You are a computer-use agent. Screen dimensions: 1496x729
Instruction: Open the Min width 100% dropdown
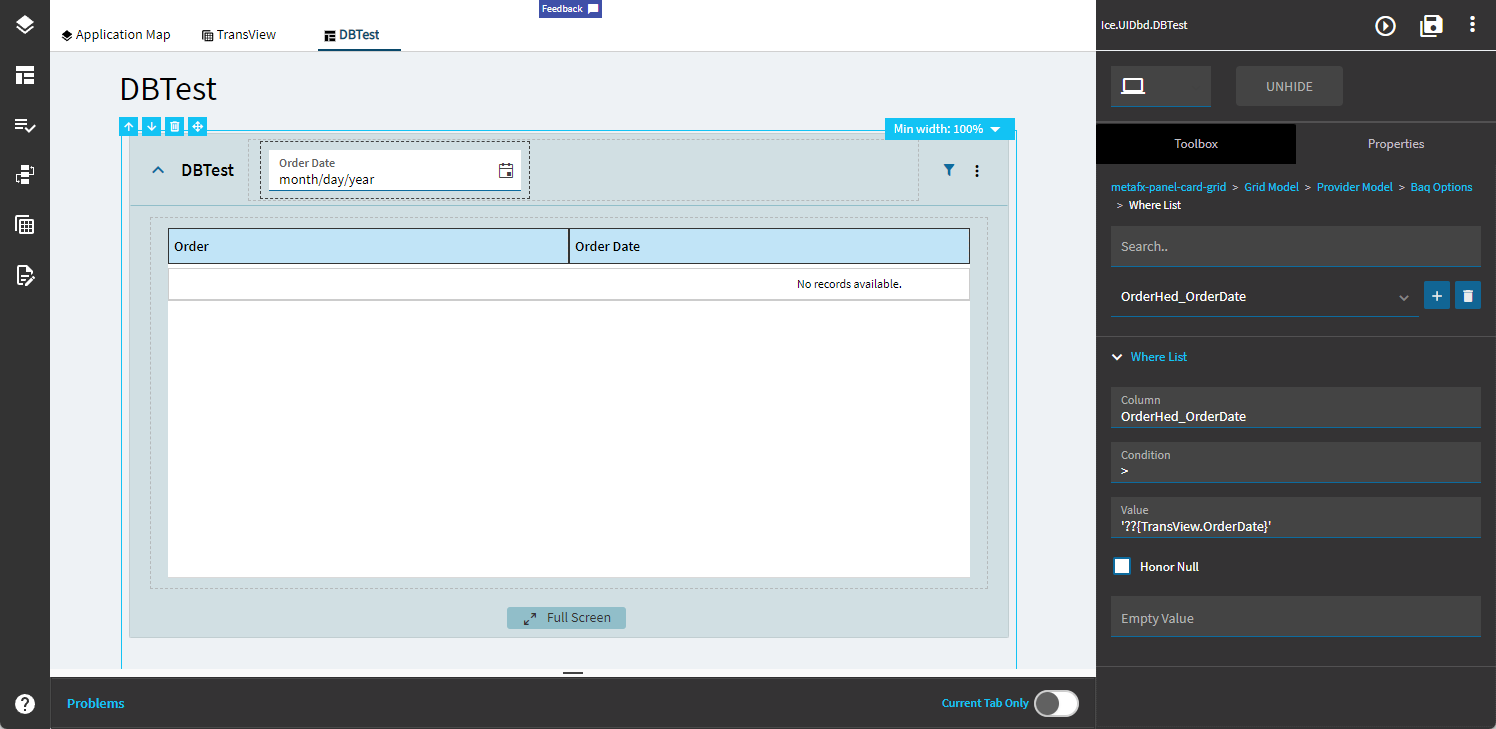pyautogui.click(x=949, y=129)
